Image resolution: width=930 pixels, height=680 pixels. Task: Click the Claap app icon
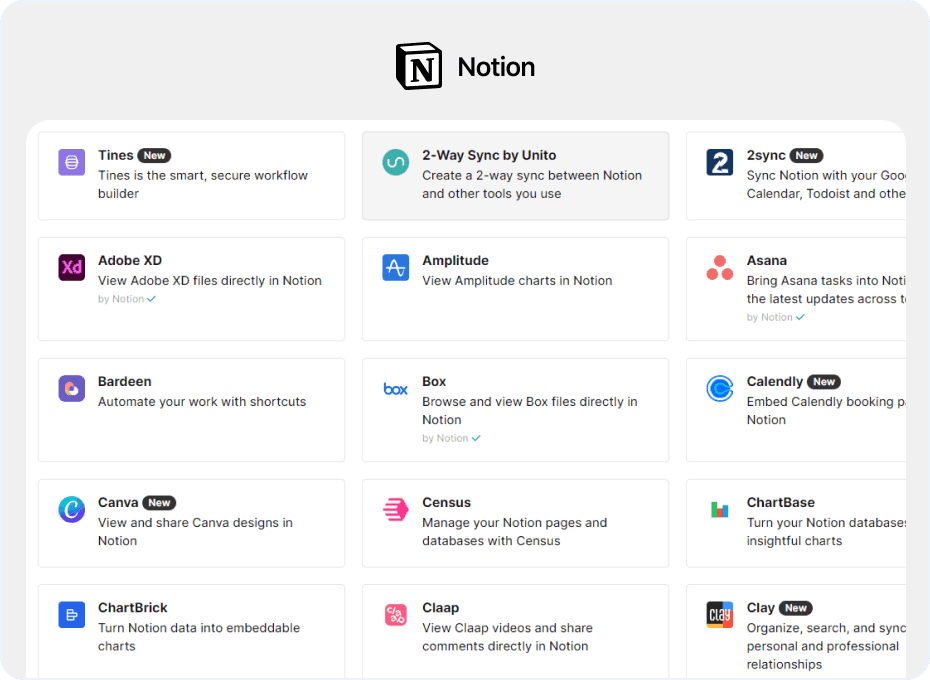click(396, 614)
